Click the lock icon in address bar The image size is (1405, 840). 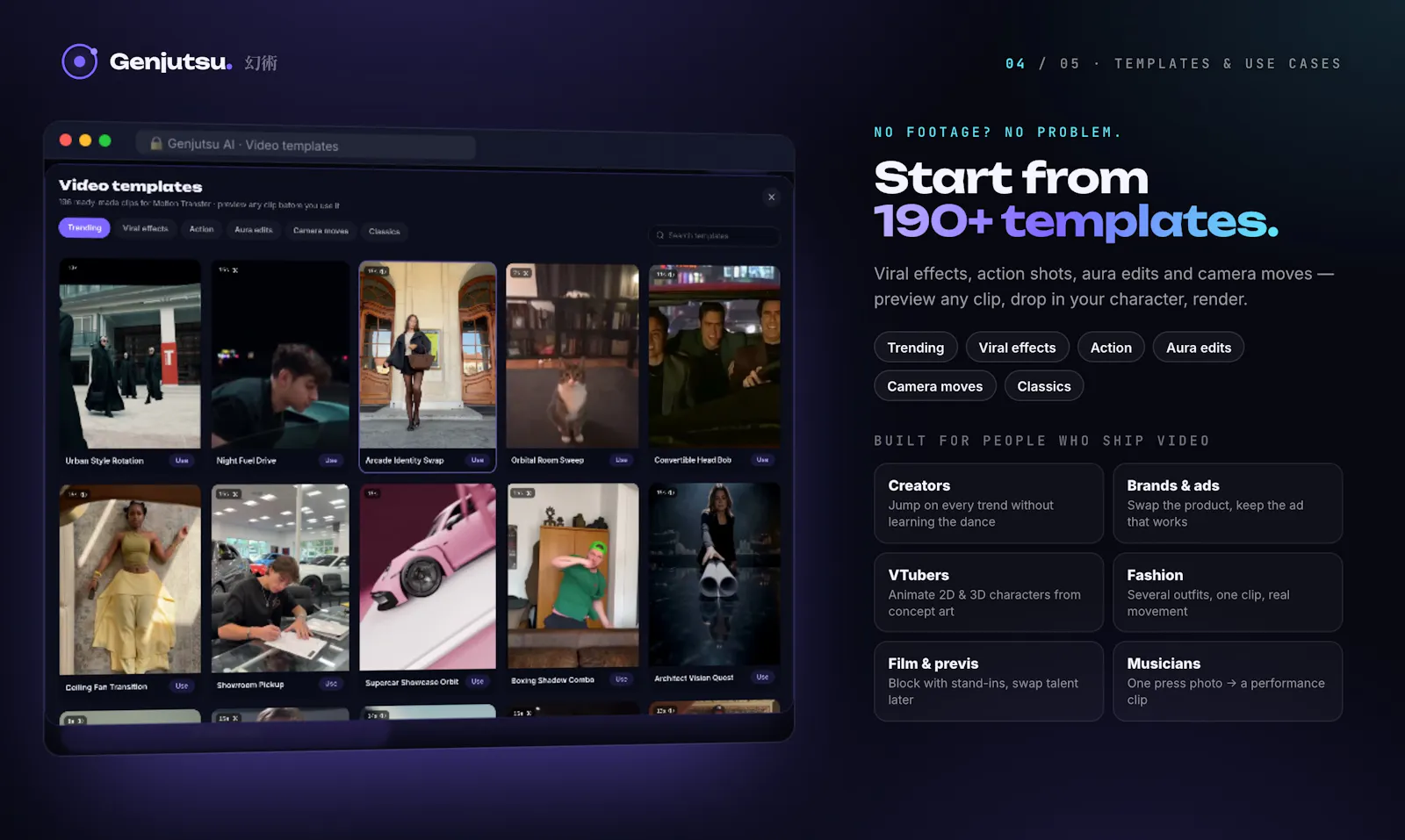(156, 143)
